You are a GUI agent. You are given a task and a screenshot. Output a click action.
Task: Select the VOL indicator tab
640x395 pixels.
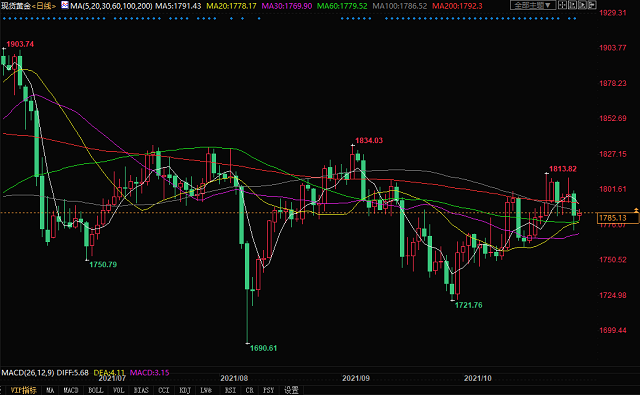[x=118, y=391]
